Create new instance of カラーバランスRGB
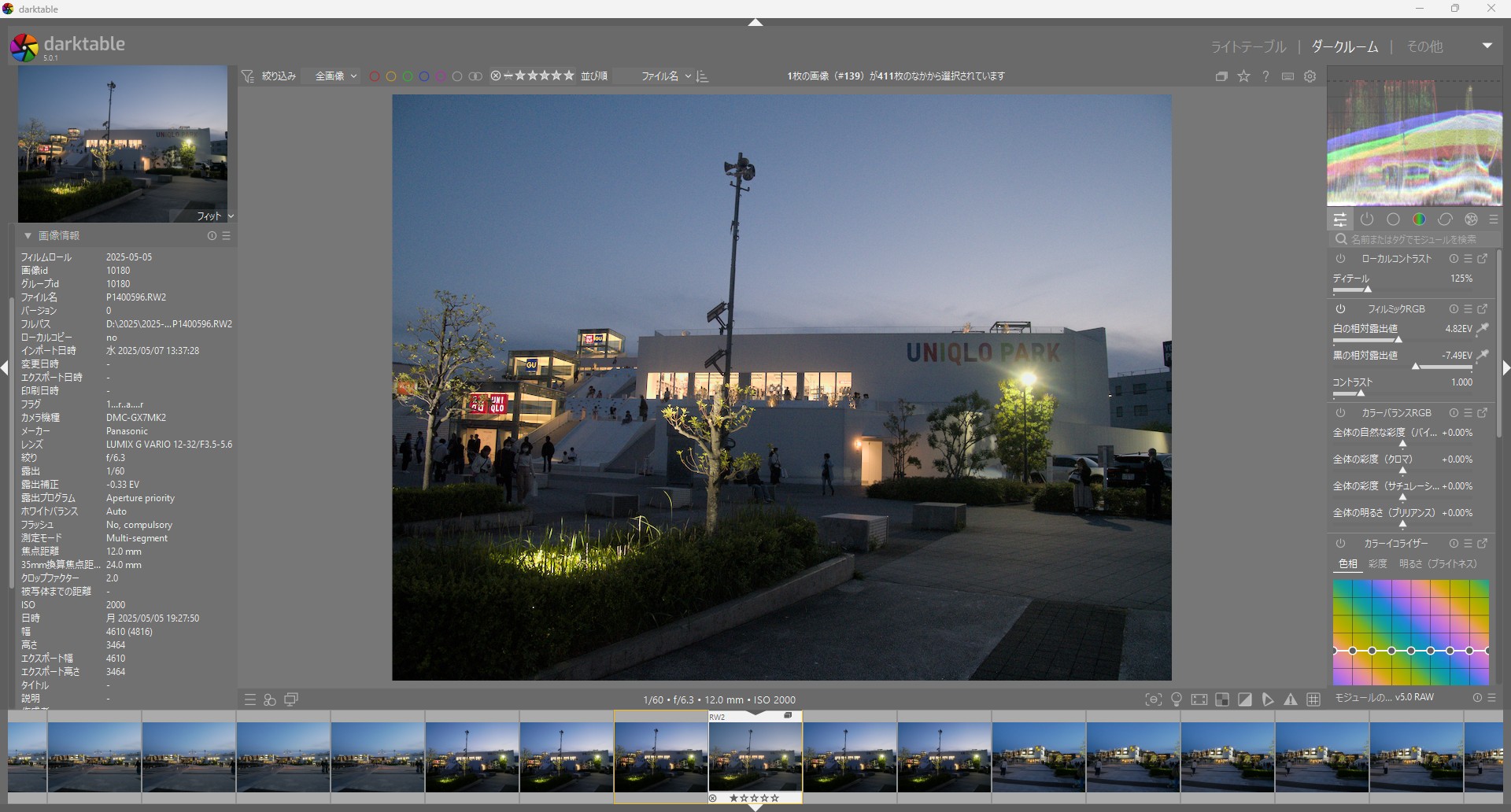The width and height of the screenshot is (1511, 812). point(1483,413)
